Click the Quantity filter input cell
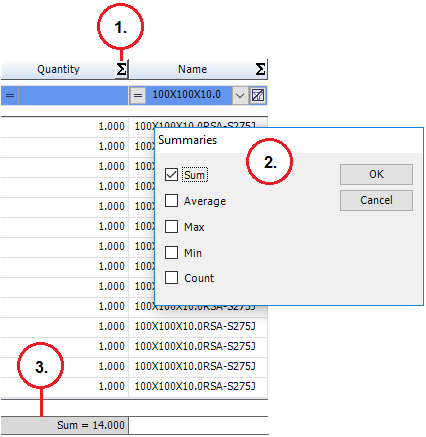The image size is (426, 437). [x=73, y=96]
